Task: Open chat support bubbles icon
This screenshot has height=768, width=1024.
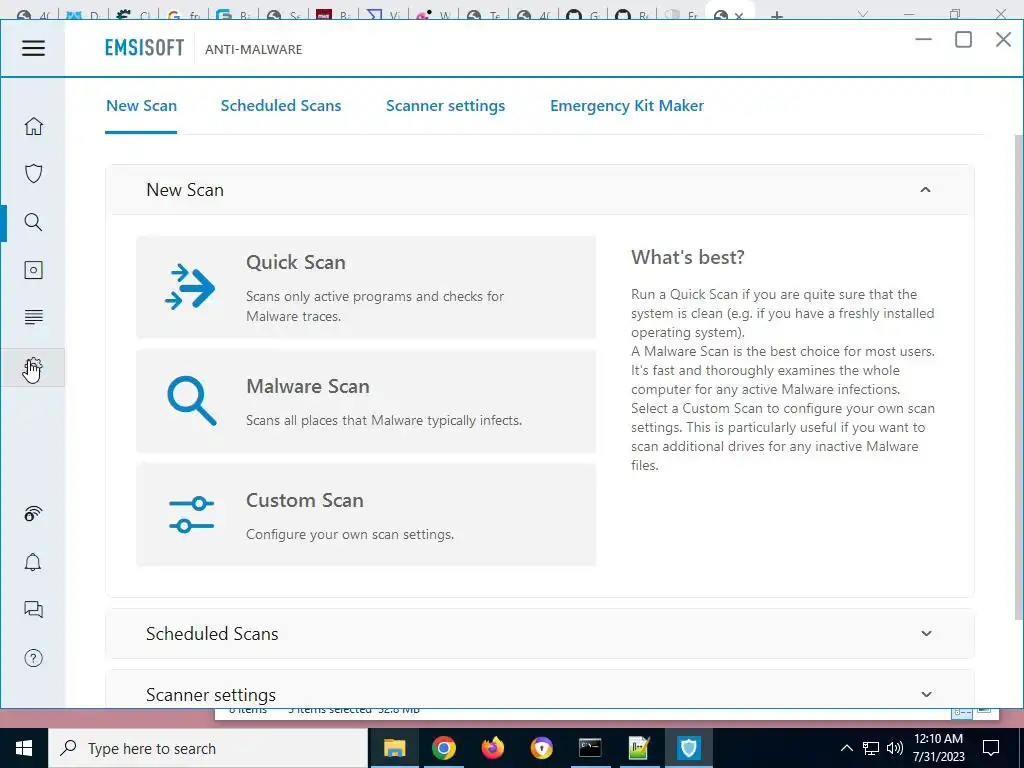Action: click(33, 609)
